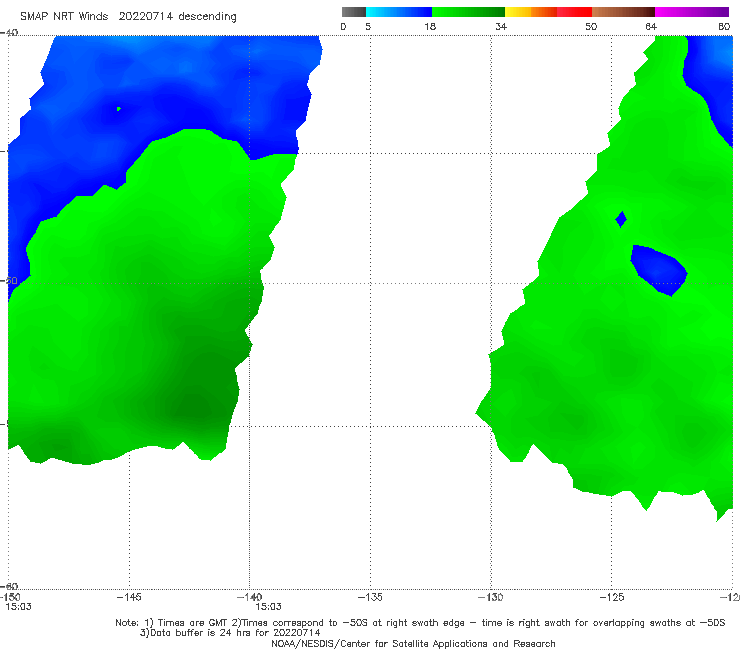This screenshot has height=650, width=740.
Task: Click the green segment of the wind color bar
Action: [x=468, y=12]
